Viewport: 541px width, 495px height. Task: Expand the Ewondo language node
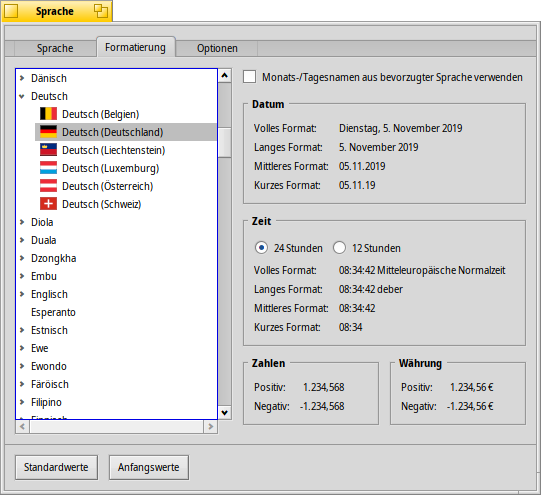point(22,366)
